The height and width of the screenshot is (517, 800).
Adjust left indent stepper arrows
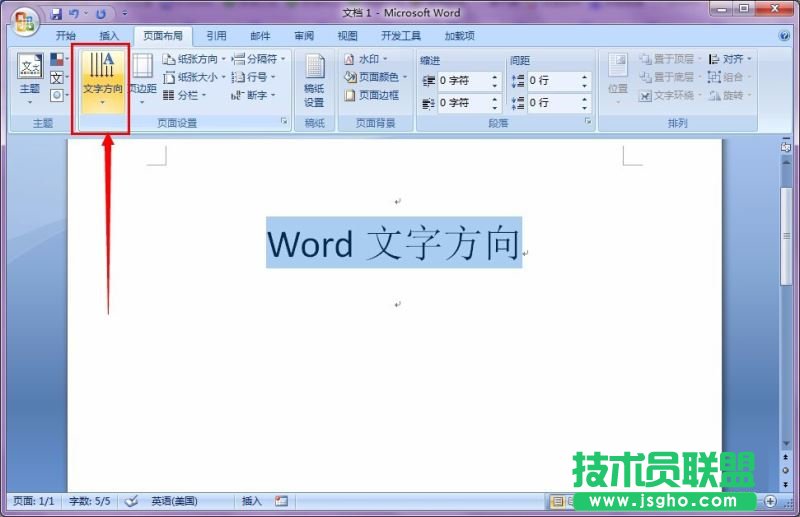[x=495, y=81]
